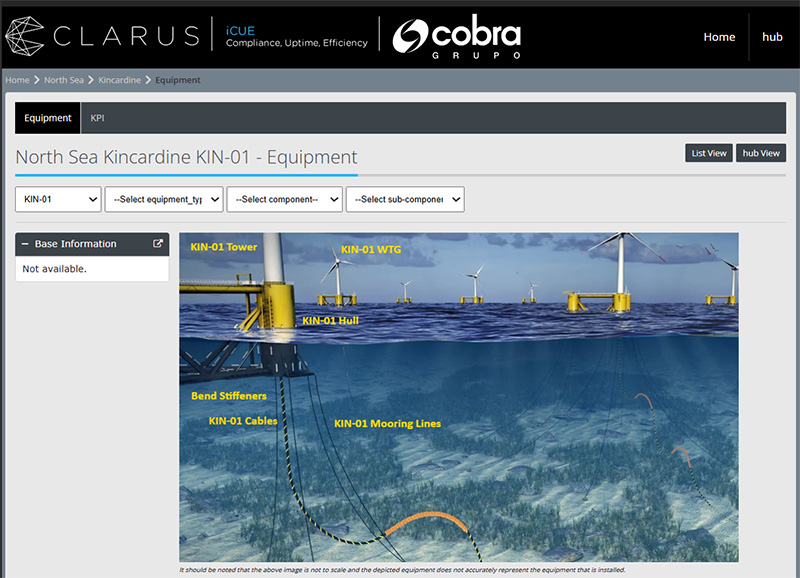Navigate to North Sea breadcrumb
The width and height of the screenshot is (800, 578).
pos(64,80)
